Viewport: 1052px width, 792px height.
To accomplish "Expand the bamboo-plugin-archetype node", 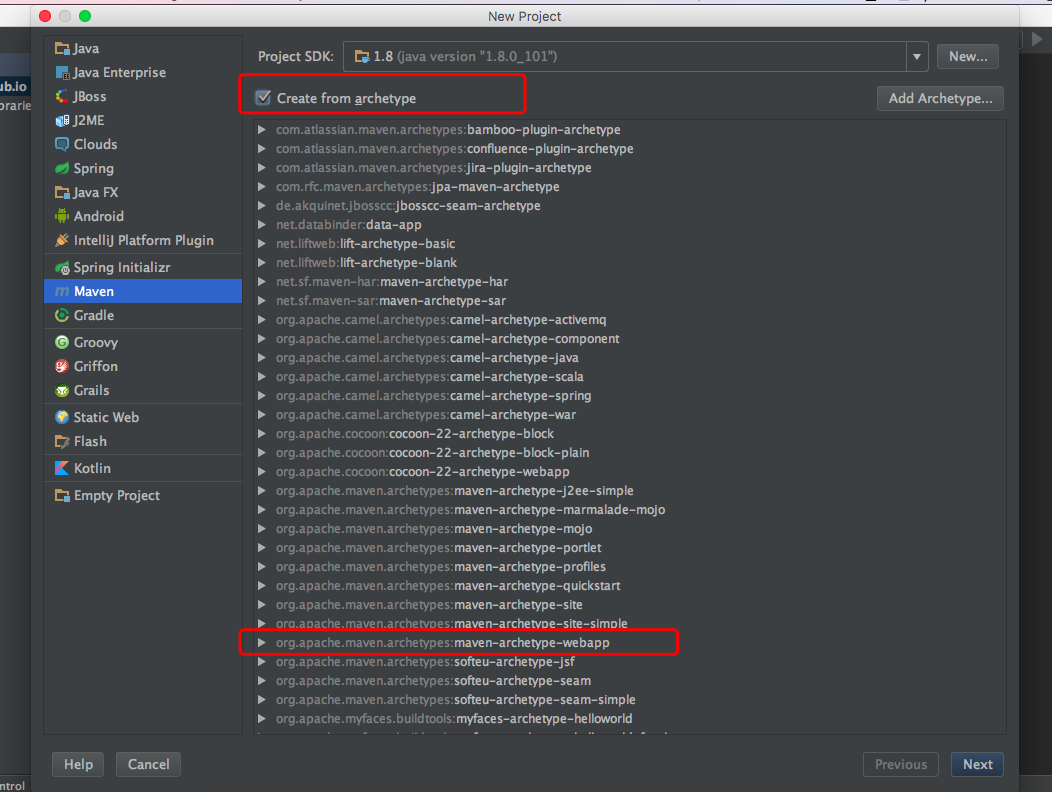I will point(262,130).
